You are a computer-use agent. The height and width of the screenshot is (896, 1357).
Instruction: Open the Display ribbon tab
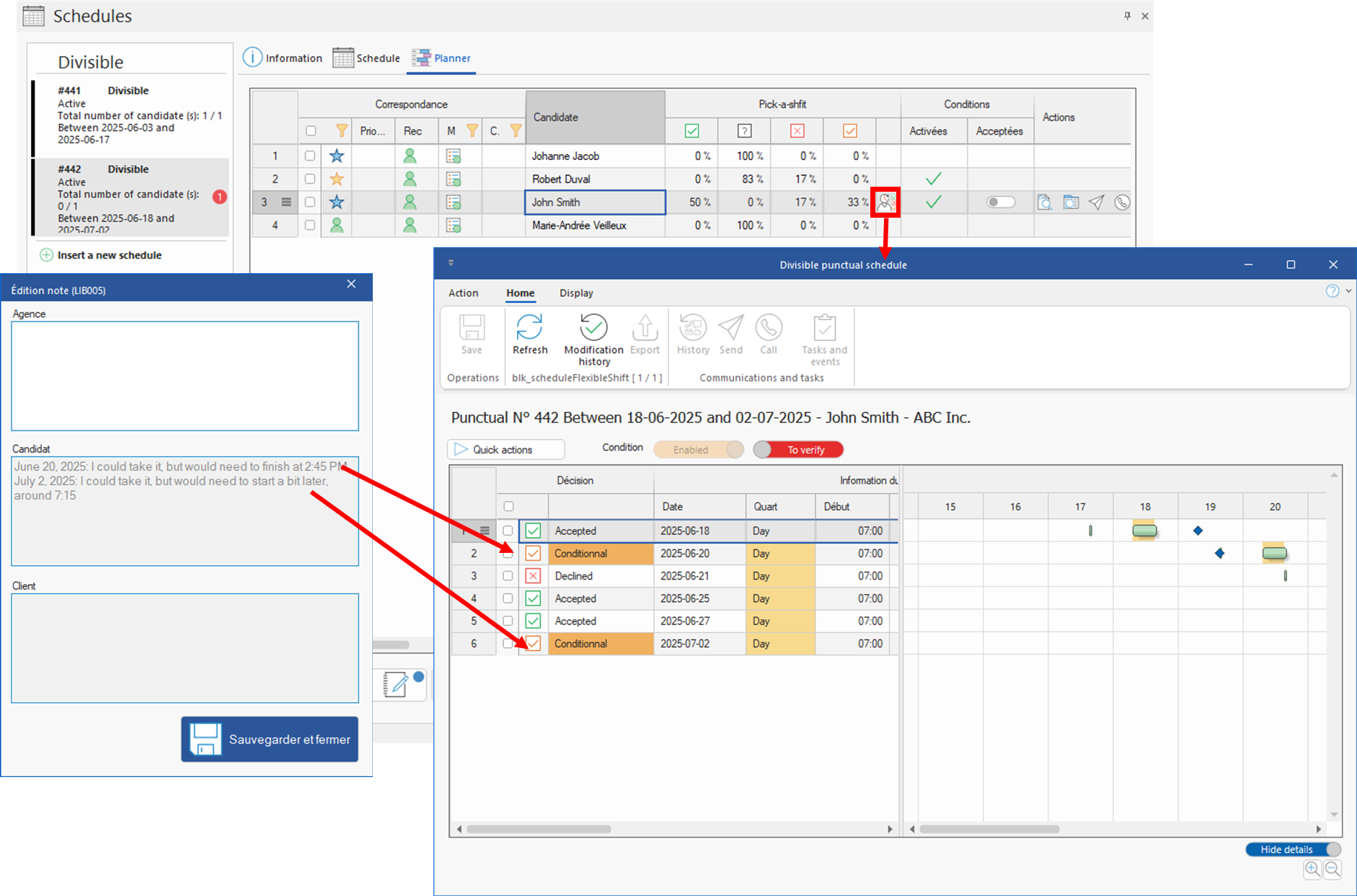click(576, 293)
